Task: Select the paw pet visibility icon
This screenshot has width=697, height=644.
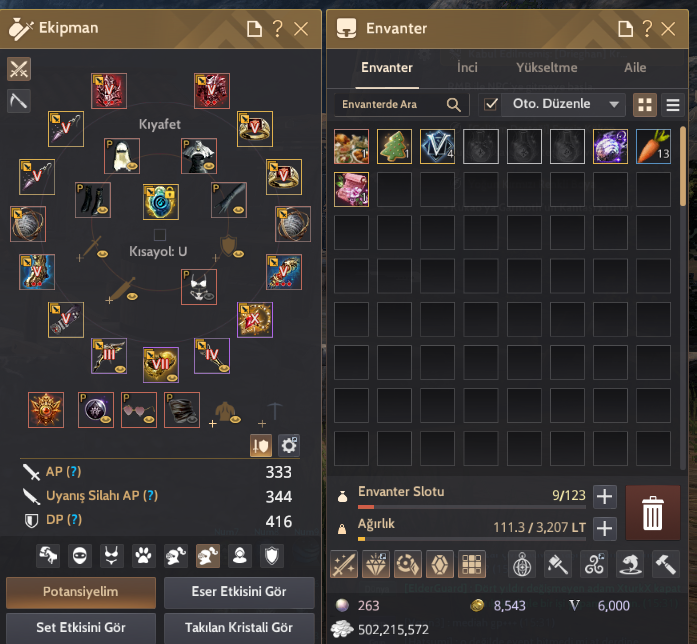Action: tap(143, 556)
